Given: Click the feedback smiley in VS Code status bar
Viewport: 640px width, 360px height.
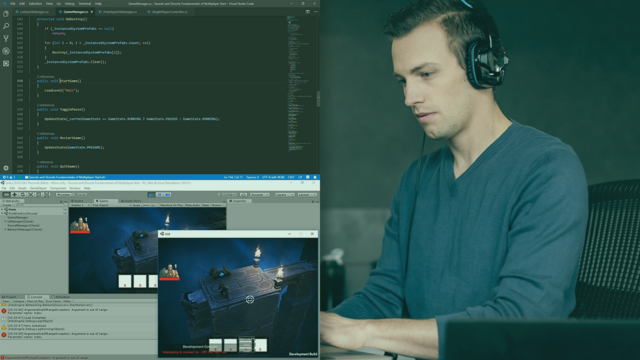Looking at the screenshot, I should point(308,177).
